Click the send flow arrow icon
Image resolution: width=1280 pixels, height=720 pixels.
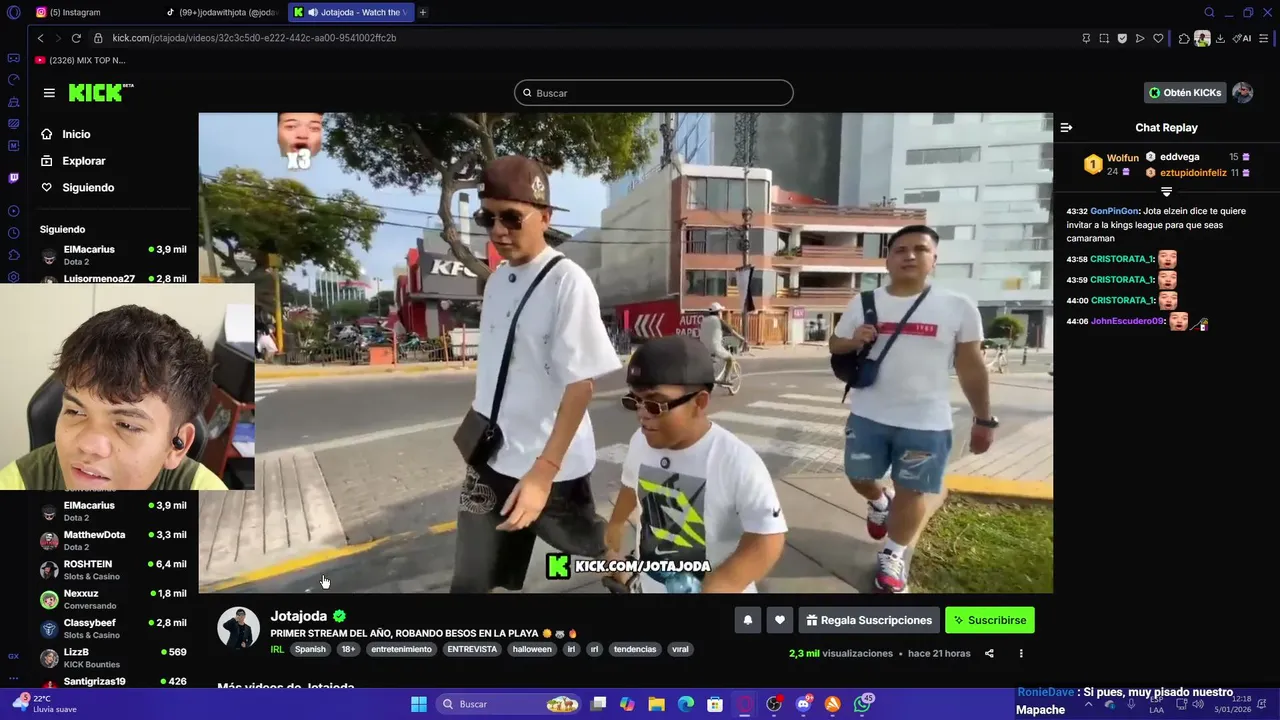point(1140,38)
